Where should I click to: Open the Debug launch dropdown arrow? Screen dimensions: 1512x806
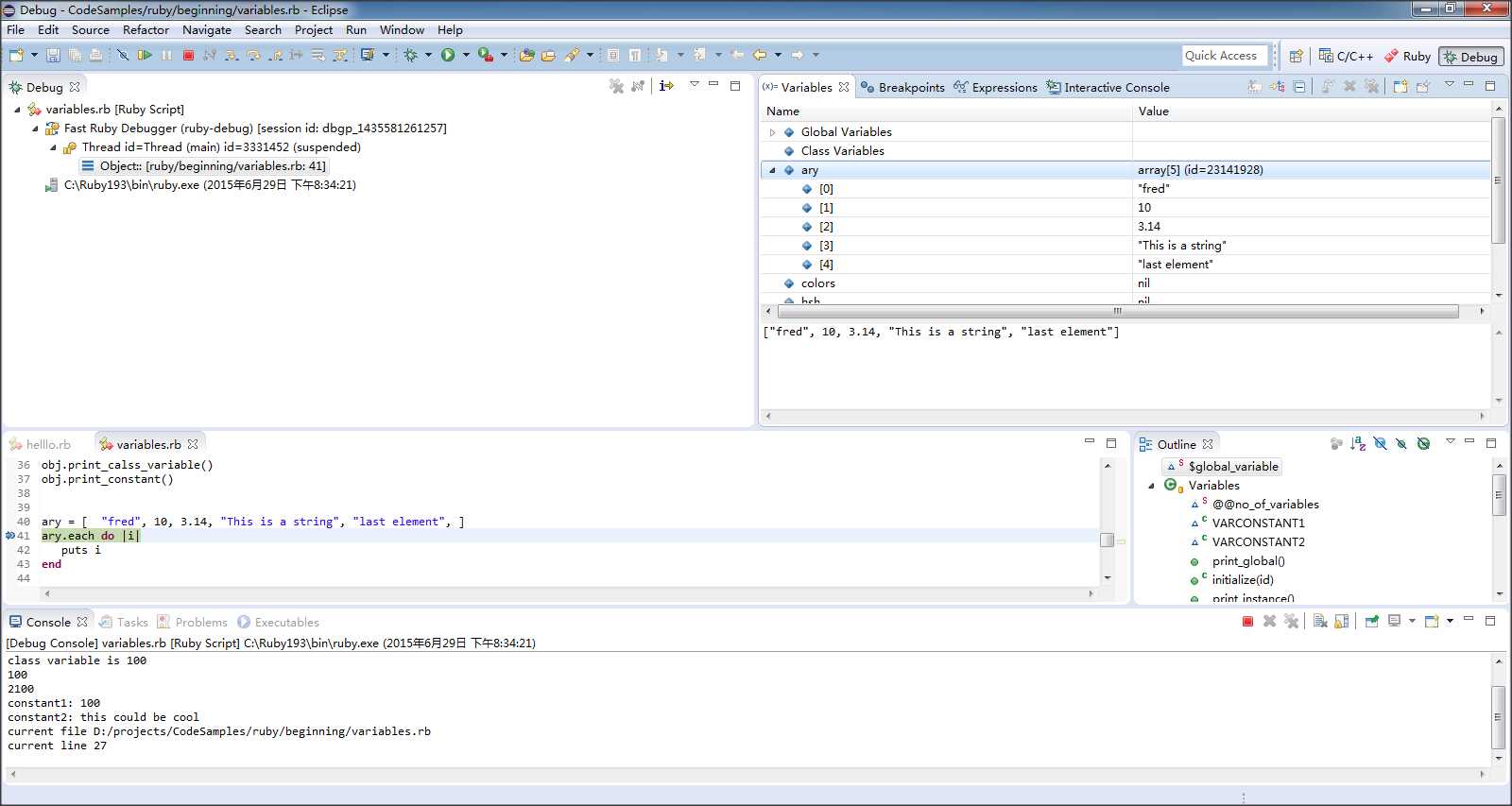click(428, 55)
